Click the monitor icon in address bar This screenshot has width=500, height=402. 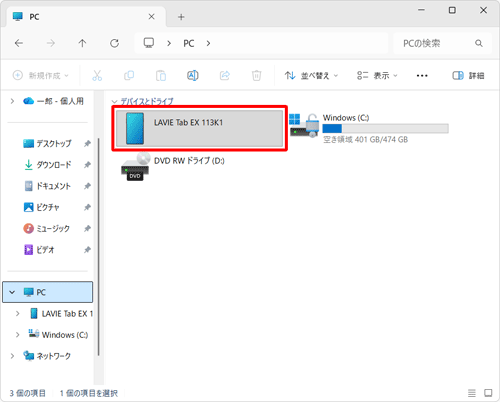(149, 43)
